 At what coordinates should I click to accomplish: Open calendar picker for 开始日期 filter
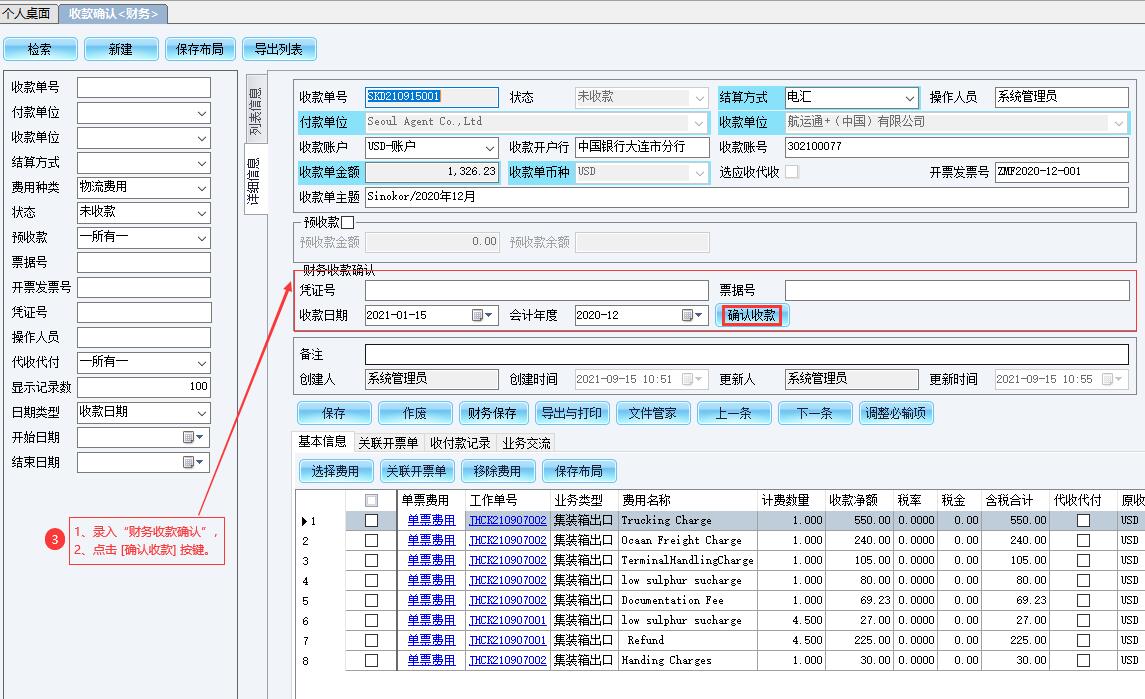[x=190, y=437]
